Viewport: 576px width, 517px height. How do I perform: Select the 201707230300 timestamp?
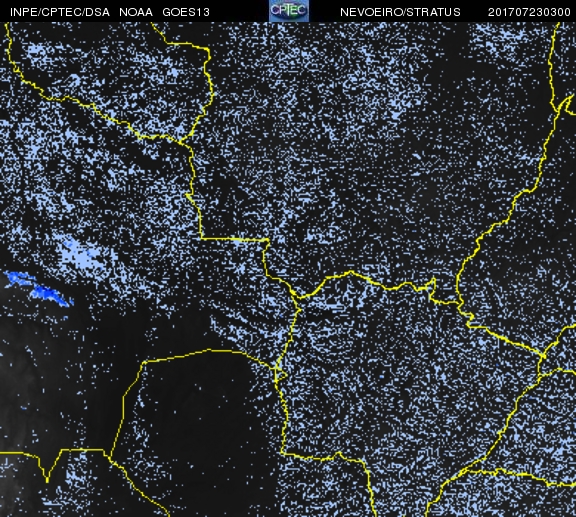(529, 12)
